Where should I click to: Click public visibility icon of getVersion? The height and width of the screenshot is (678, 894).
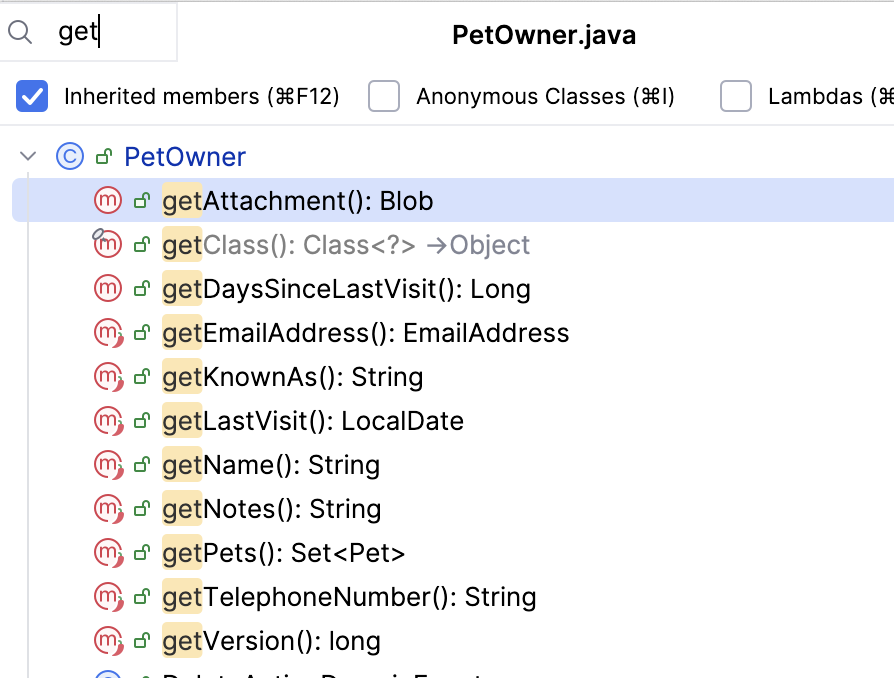[x=141, y=641]
